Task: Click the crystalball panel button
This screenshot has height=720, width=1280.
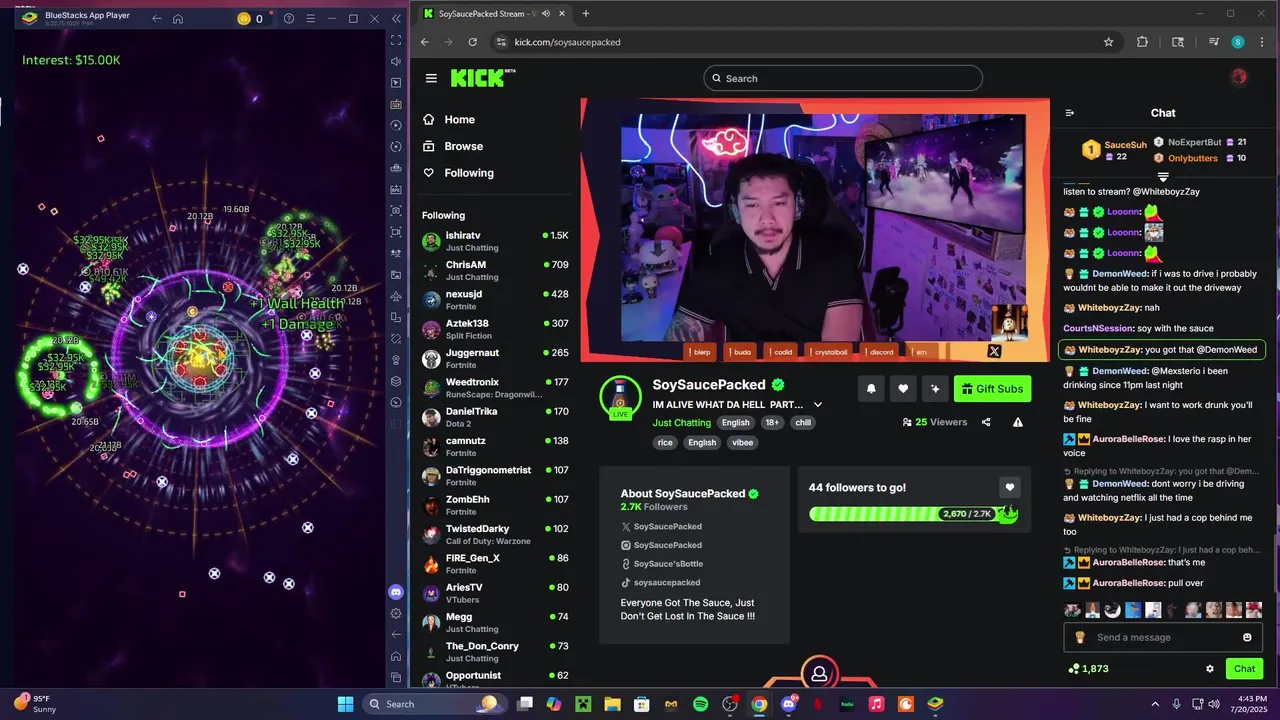Action: pyautogui.click(x=828, y=352)
